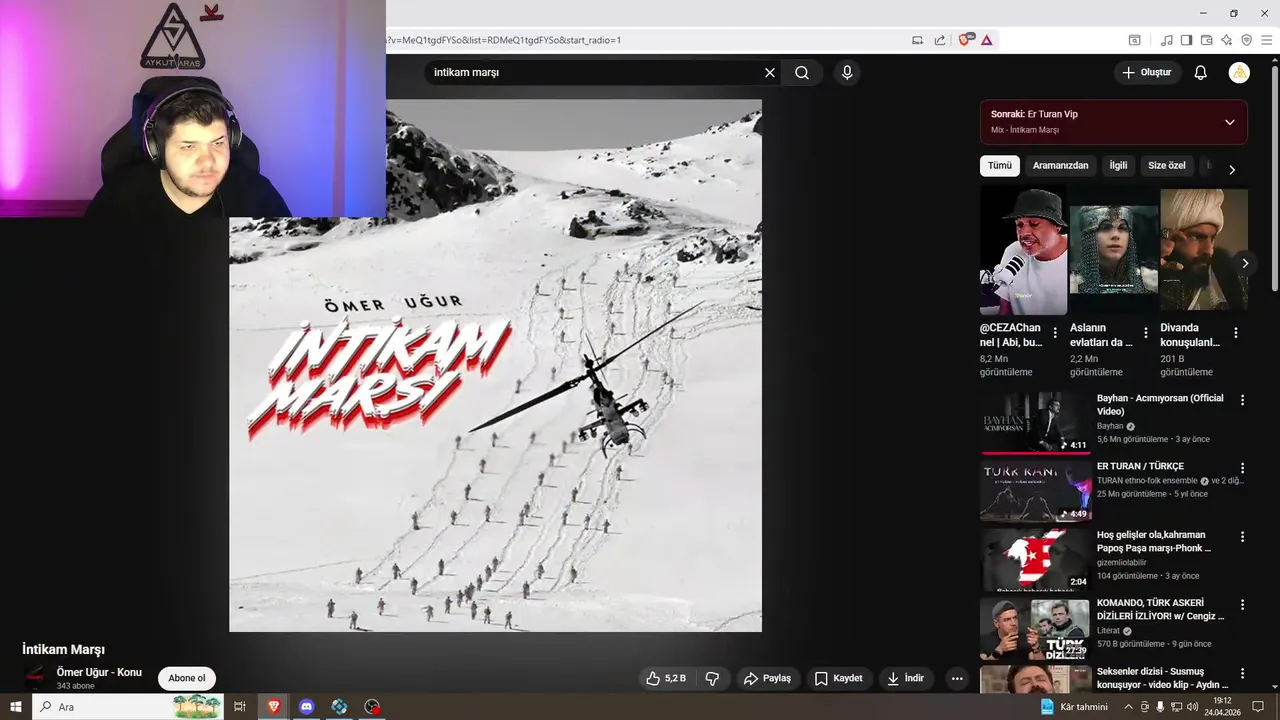Show next Shorts with the carousel arrow
The image size is (1280, 720).
click(x=1245, y=263)
